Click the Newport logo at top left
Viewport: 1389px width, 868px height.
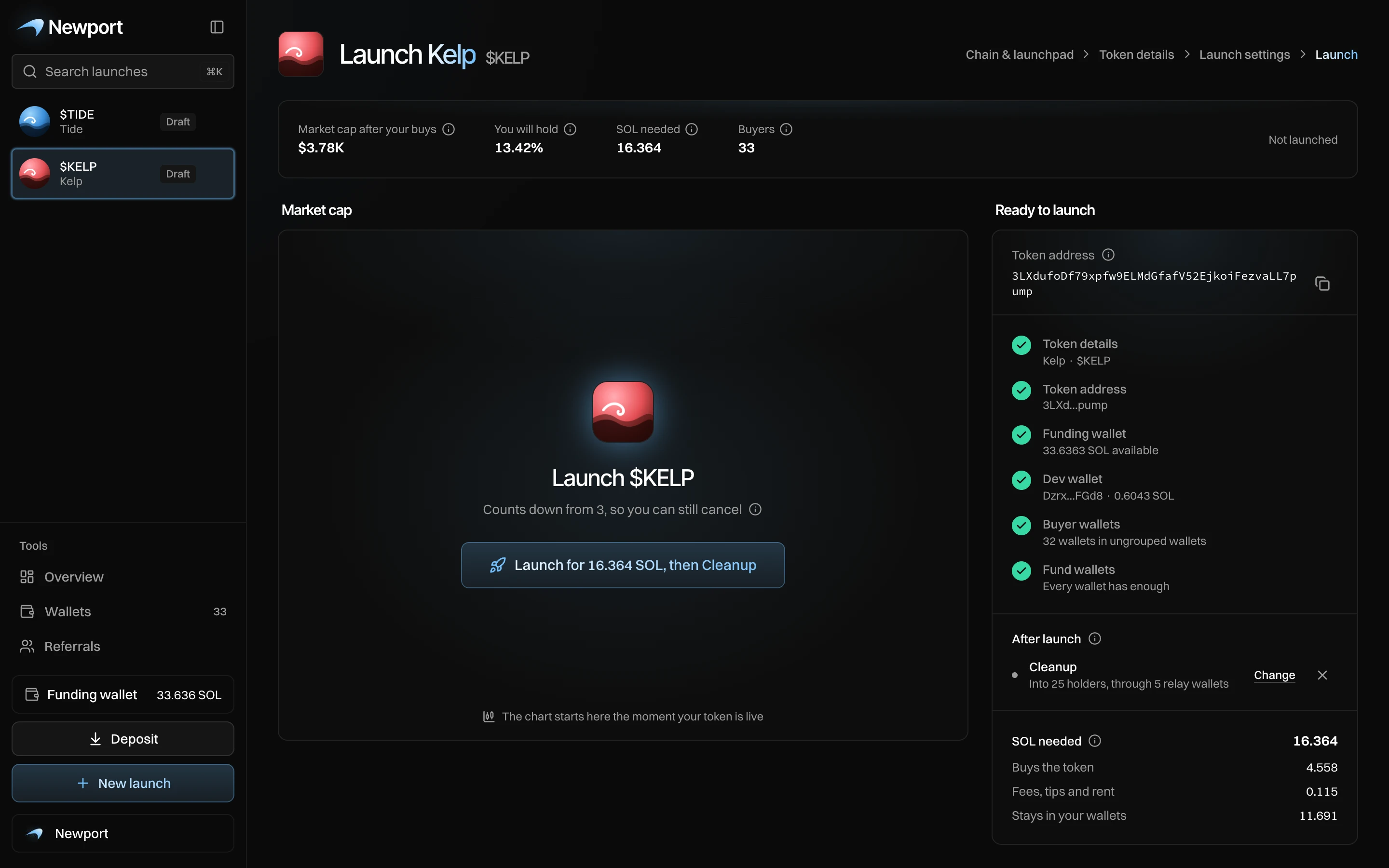(70, 27)
